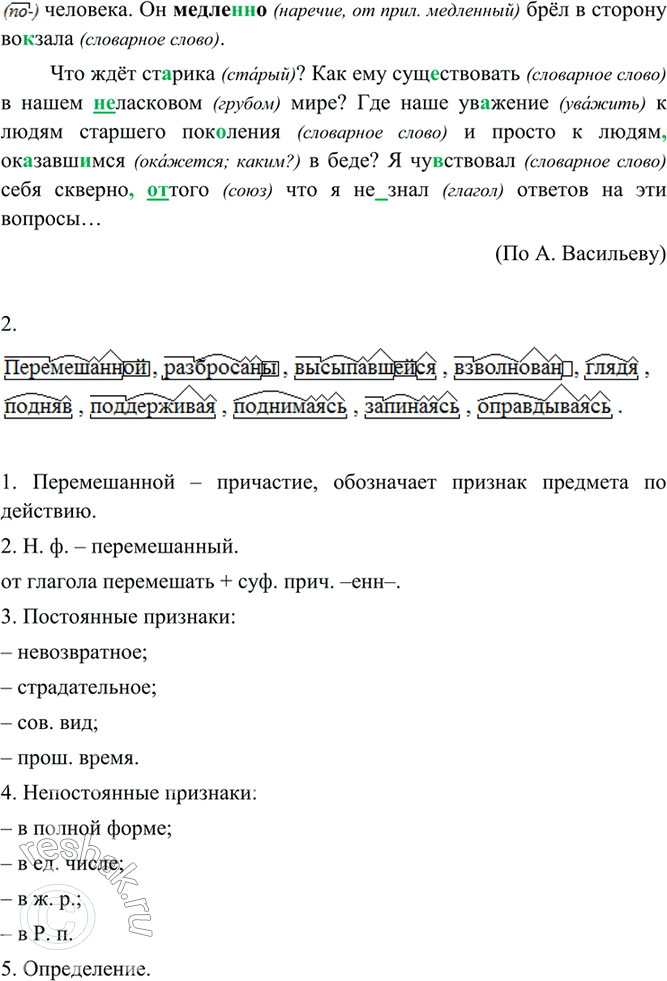Click the heading "4. Непостоянные признаки:"

(x=129, y=792)
